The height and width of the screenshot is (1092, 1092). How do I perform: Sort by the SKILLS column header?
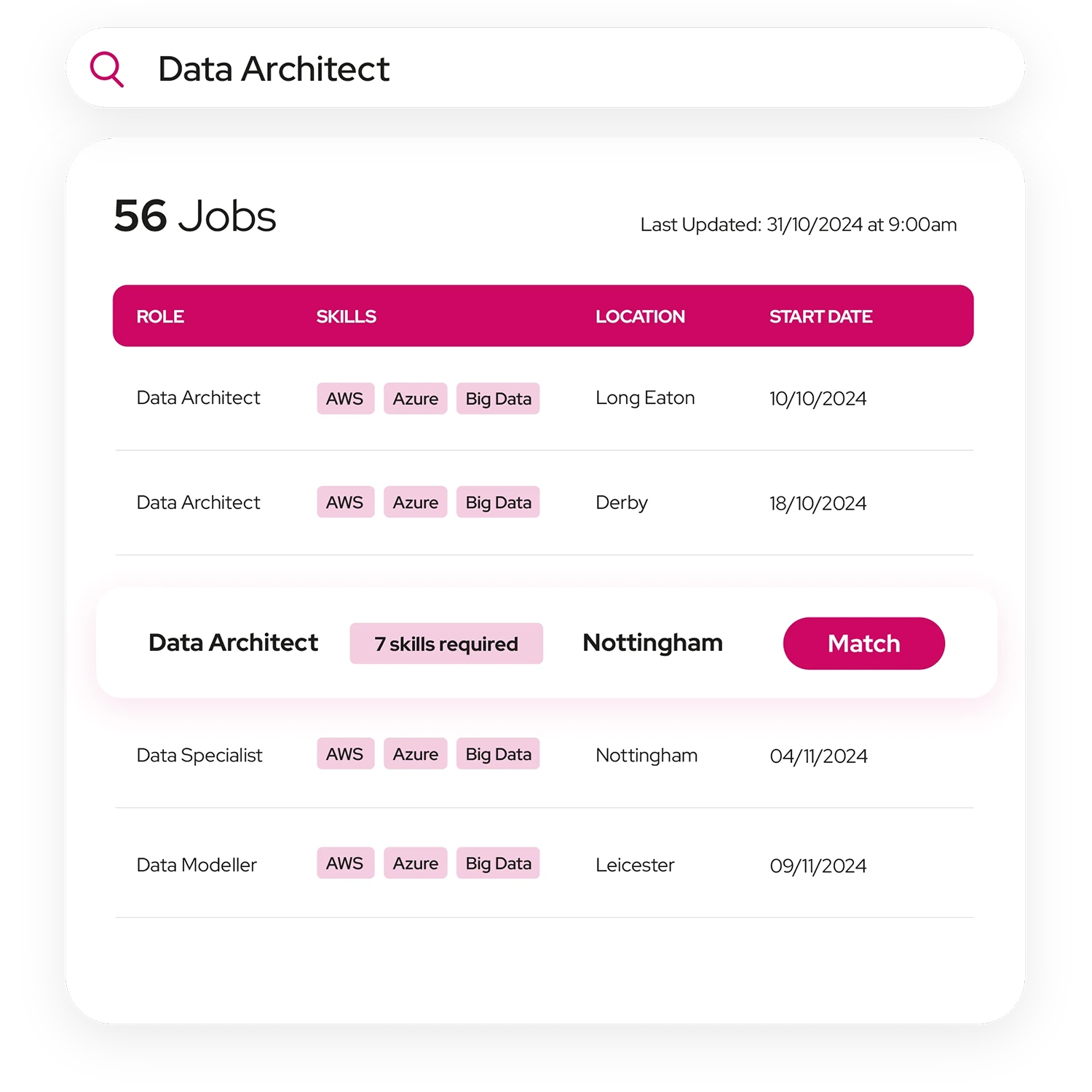click(x=346, y=317)
